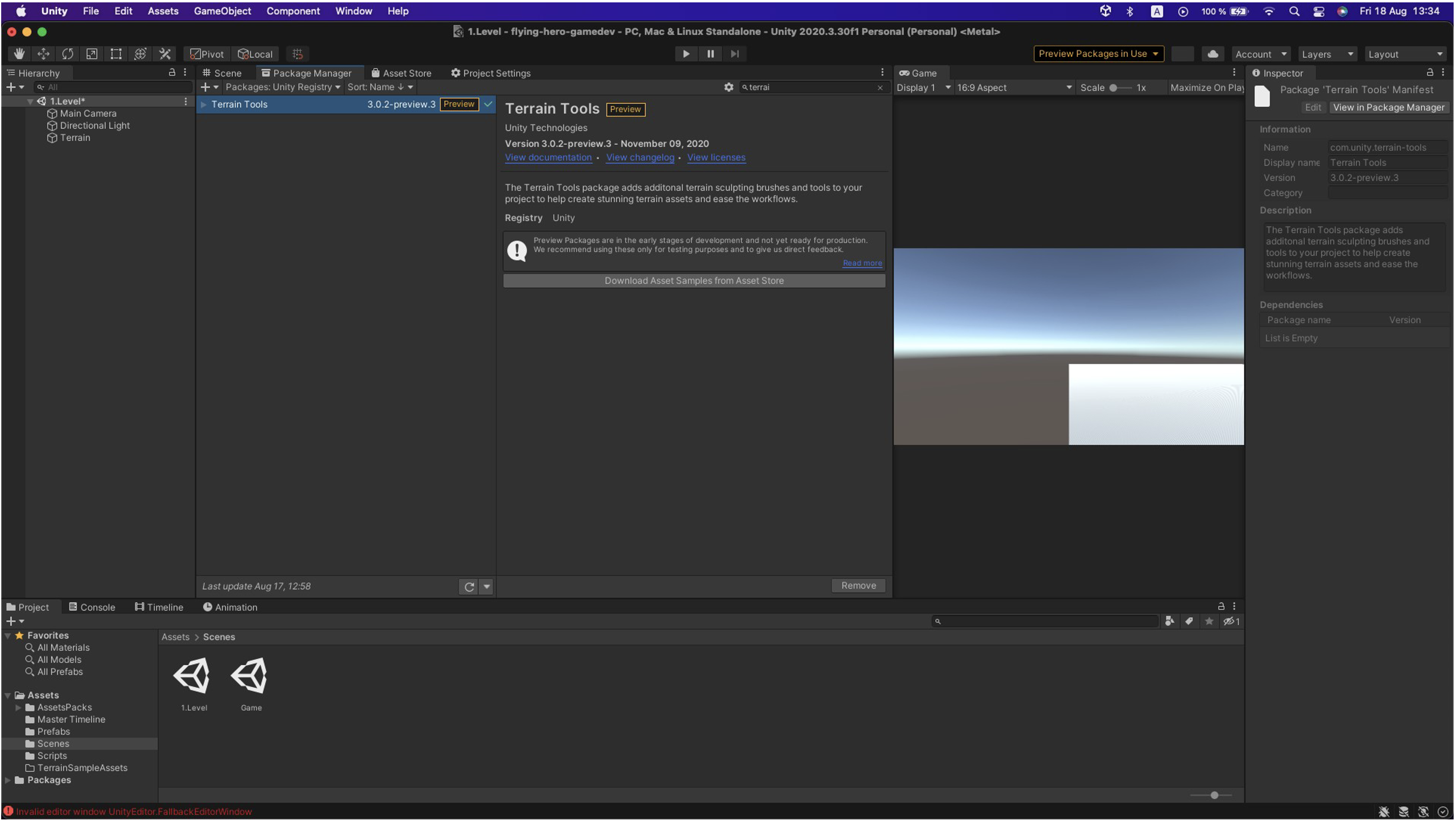1456x820 pixels.
Task: Click View in Package Manager button
Action: coord(1388,107)
